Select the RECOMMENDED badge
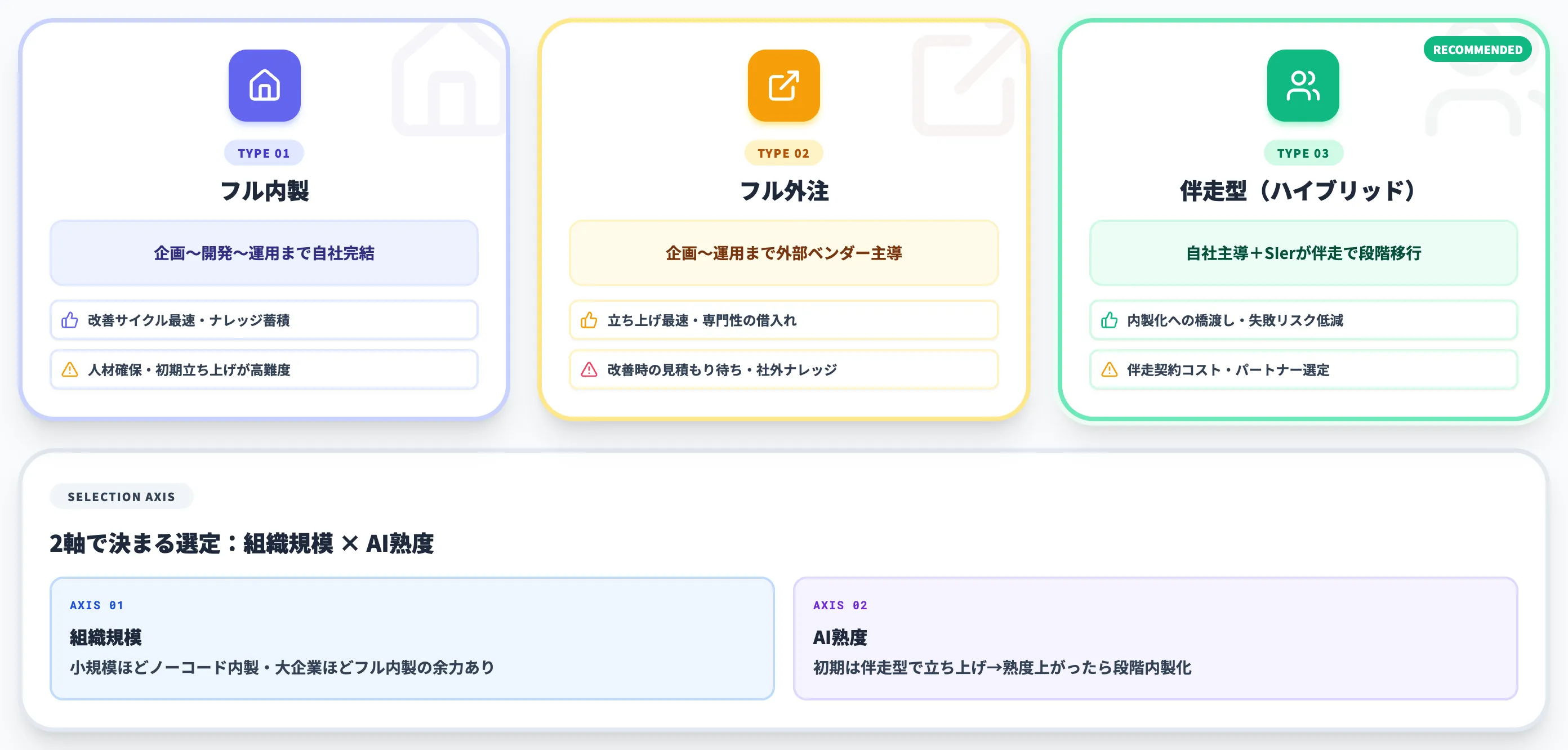Viewport: 1568px width, 750px height. pyautogui.click(x=1477, y=50)
